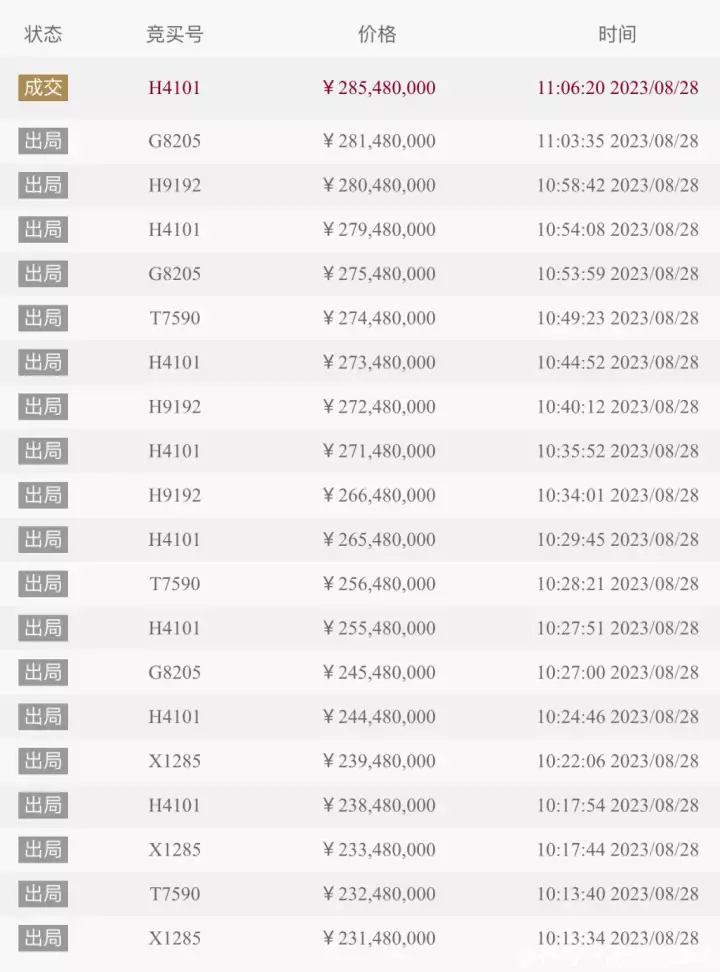
Task: Click the 出局 badge beside ¥256,480,000
Action: (x=43, y=583)
